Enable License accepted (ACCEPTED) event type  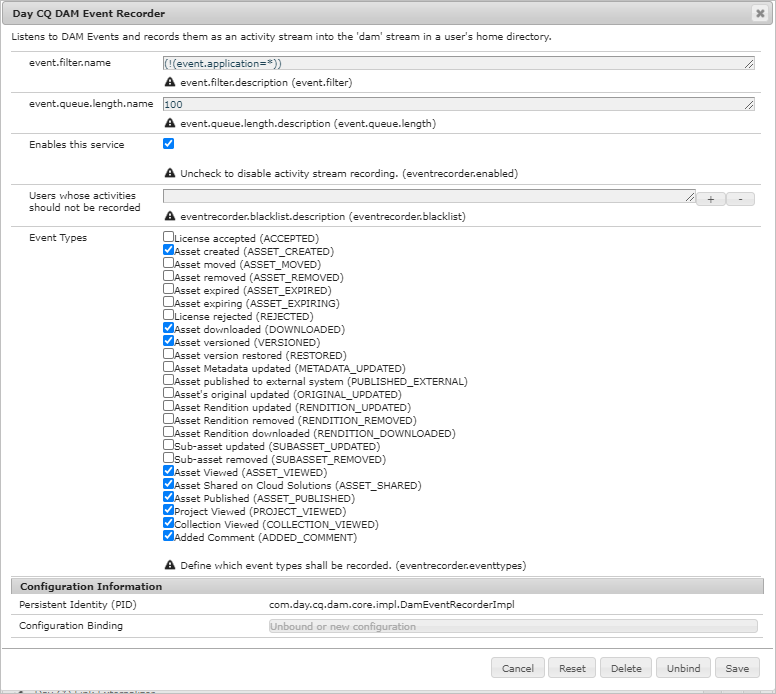[x=168, y=237]
